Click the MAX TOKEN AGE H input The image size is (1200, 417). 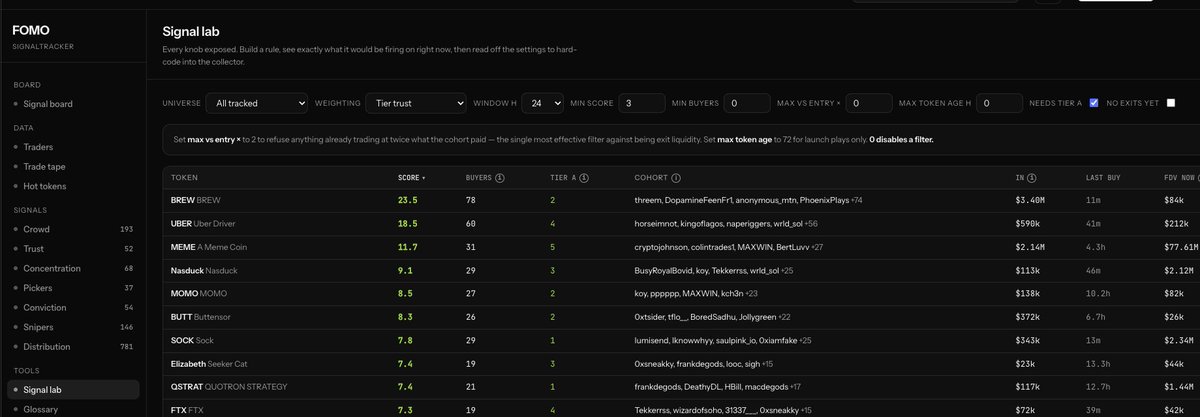(x=999, y=102)
